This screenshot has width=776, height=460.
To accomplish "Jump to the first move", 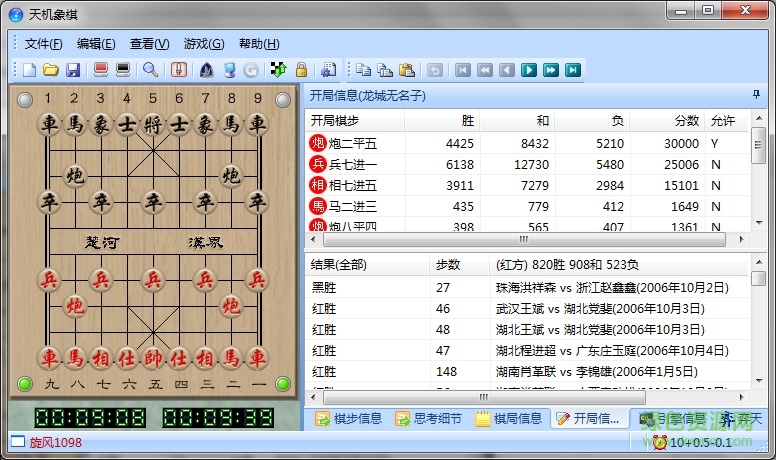I will tap(463, 70).
